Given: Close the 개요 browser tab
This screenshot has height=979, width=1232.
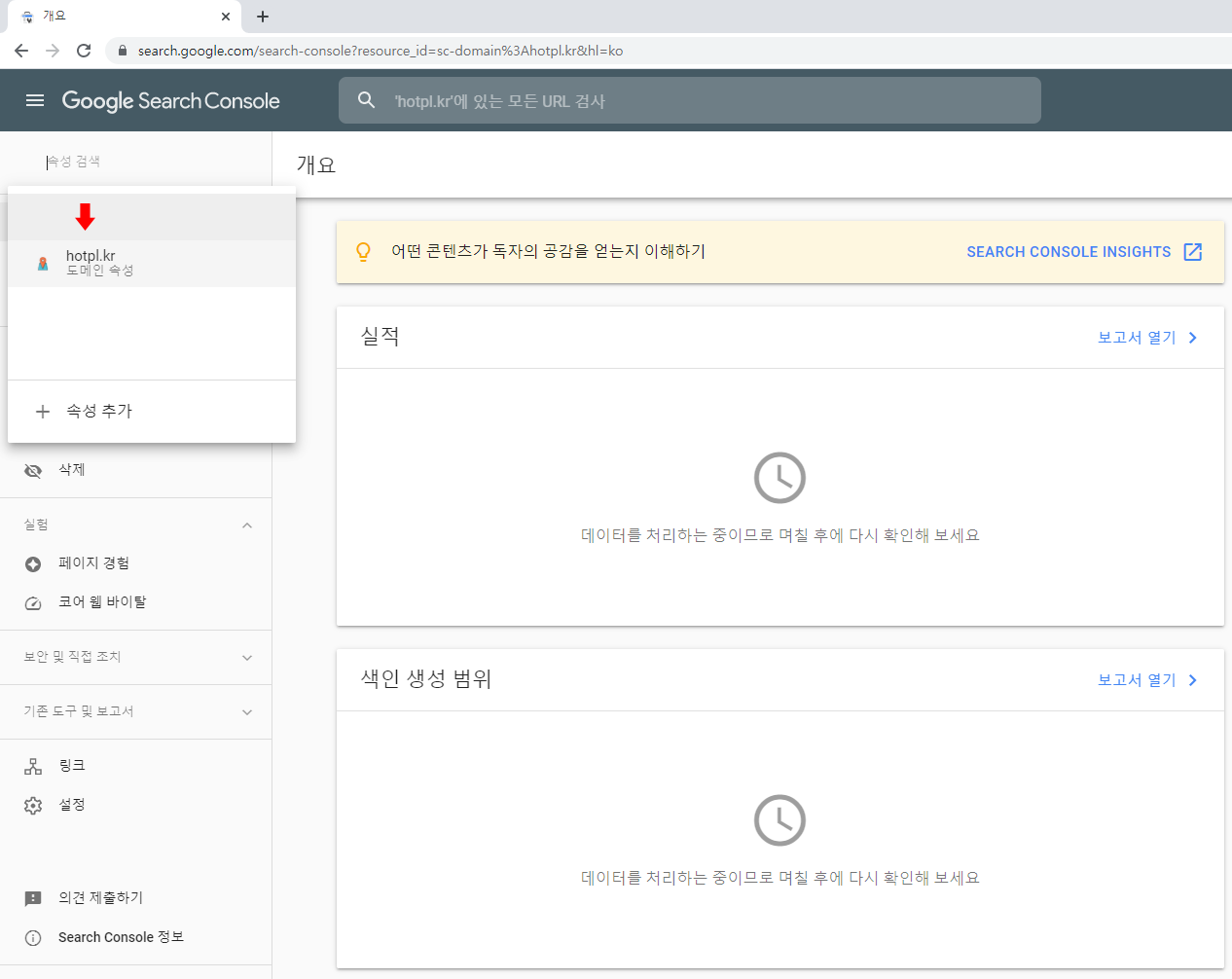Looking at the screenshot, I should [x=226, y=17].
